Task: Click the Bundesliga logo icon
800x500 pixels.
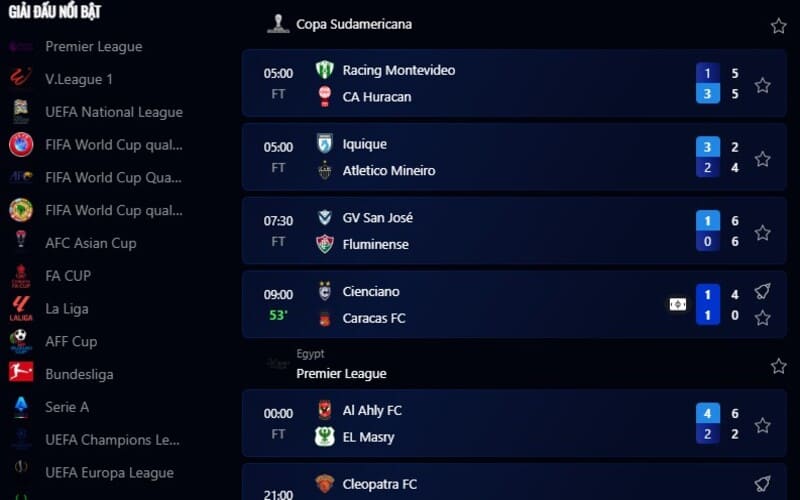Action: pyautogui.click(x=20, y=374)
